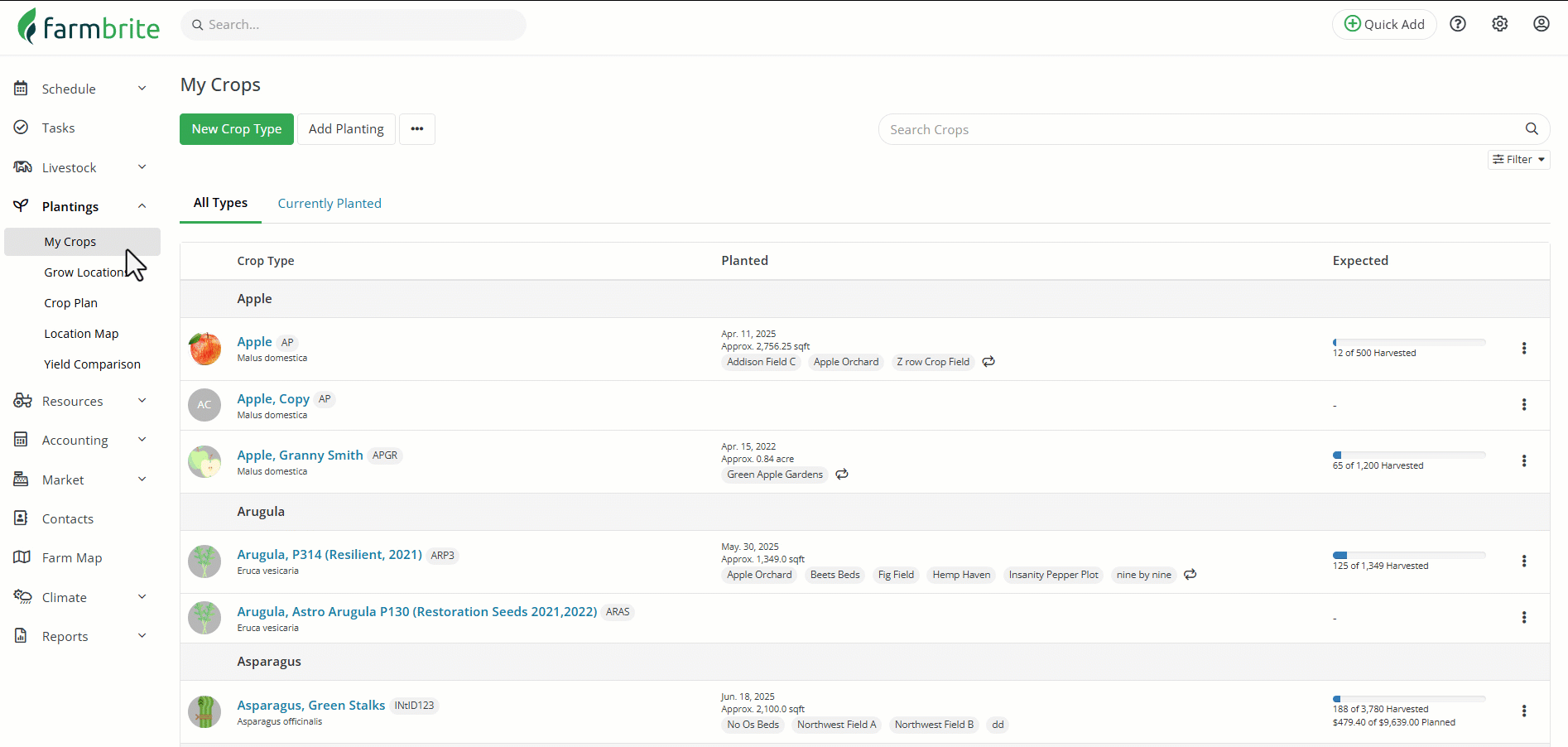Click the rotation icon after Z row Crop Field

(x=988, y=362)
